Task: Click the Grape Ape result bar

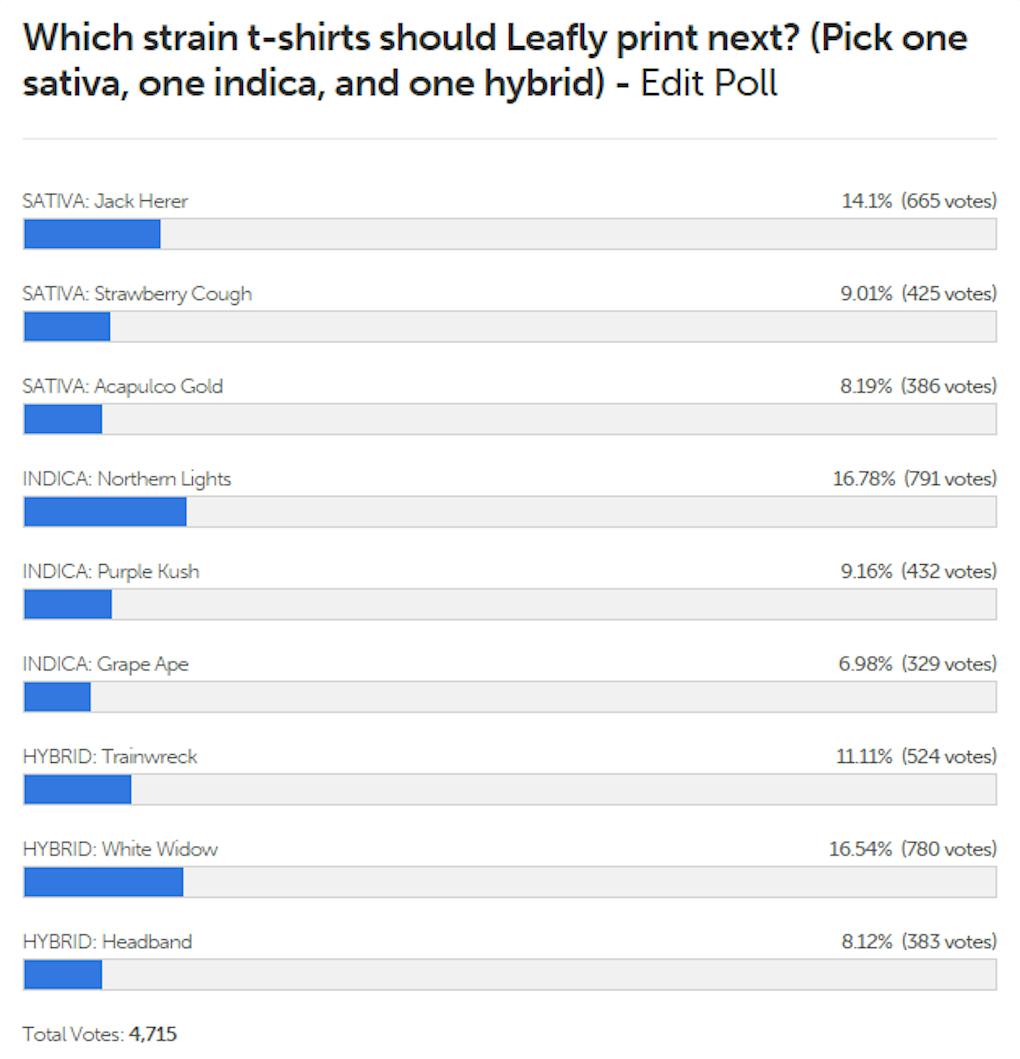Action: click(509, 697)
